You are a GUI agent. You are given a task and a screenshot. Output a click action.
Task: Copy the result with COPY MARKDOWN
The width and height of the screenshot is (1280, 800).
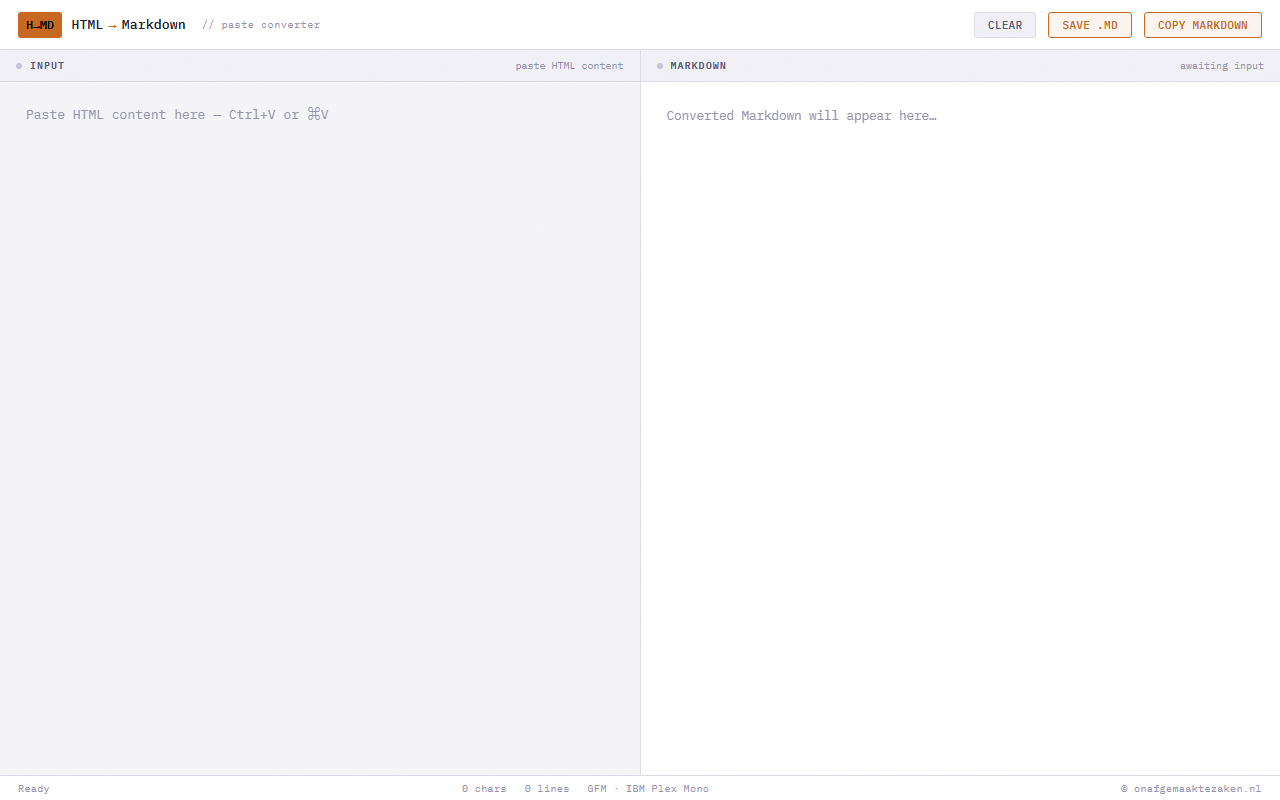click(x=1203, y=25)
